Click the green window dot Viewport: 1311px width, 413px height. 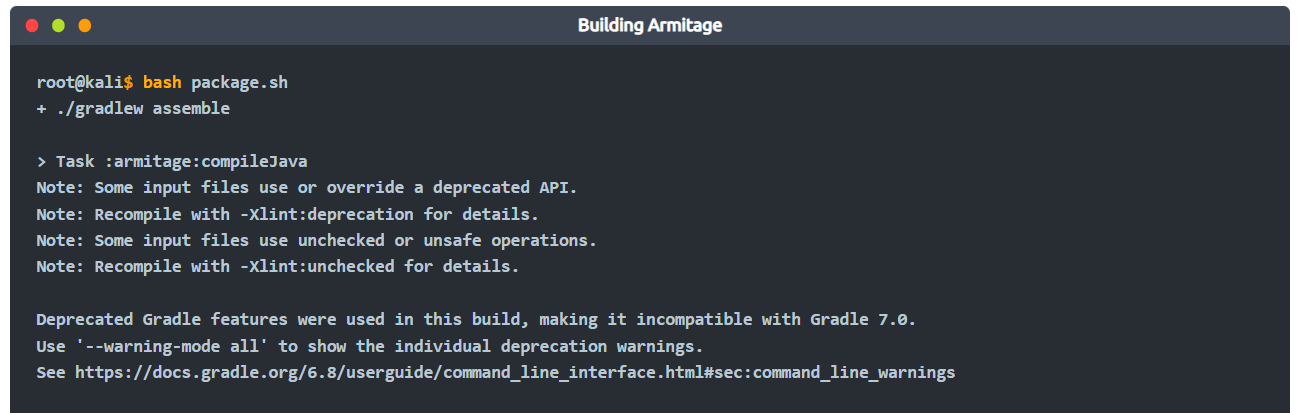59,25
